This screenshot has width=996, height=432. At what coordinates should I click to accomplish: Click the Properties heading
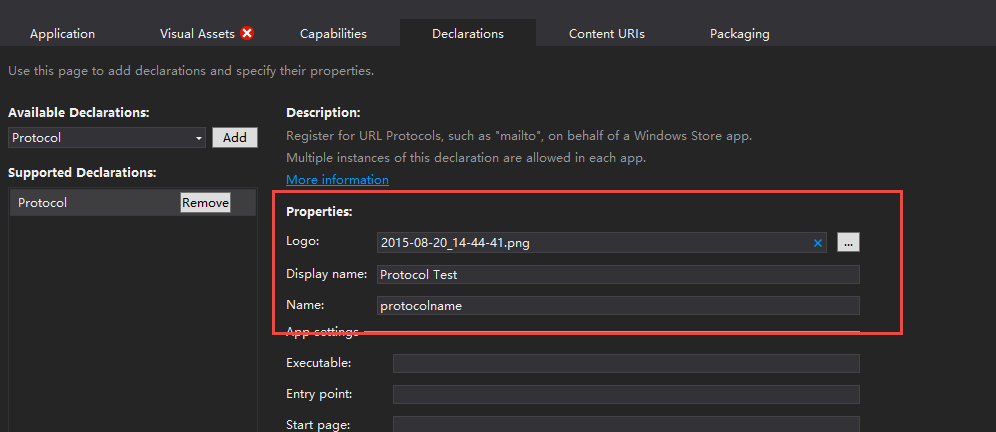[319, 212]
